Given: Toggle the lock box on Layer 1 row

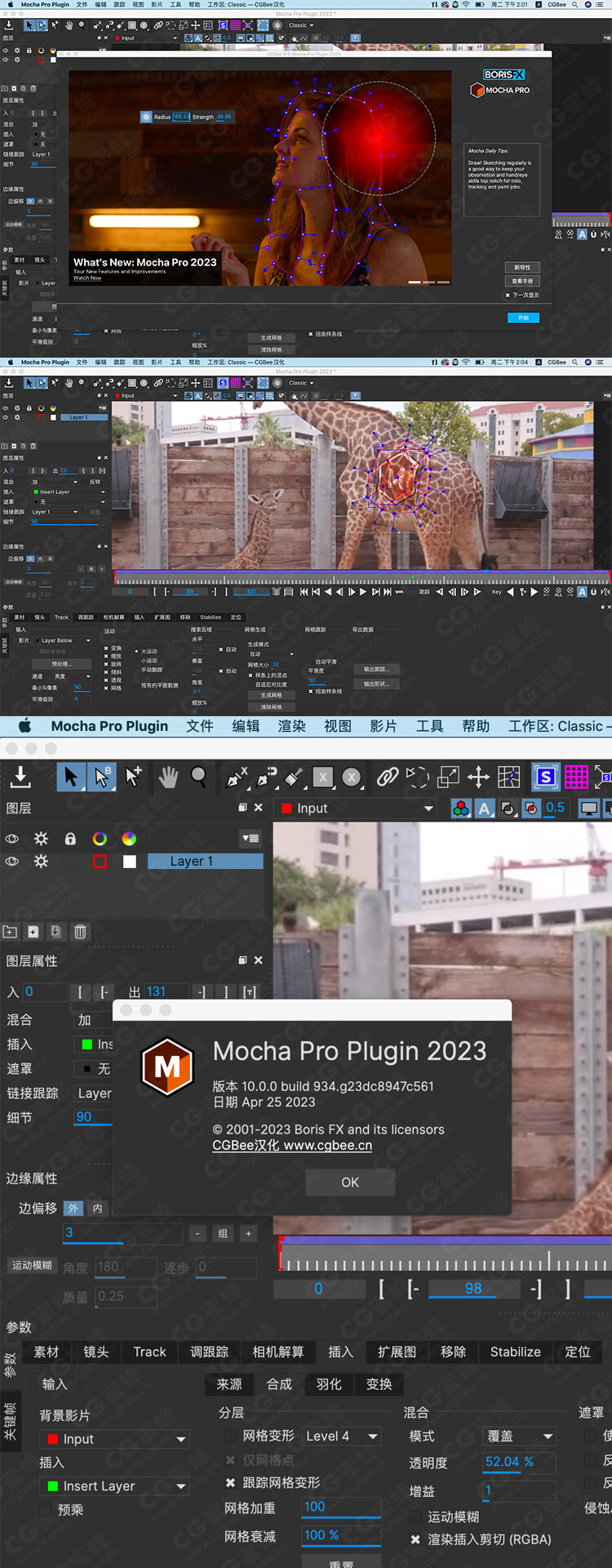Looking at the screenshot, I should pos(70,861).
